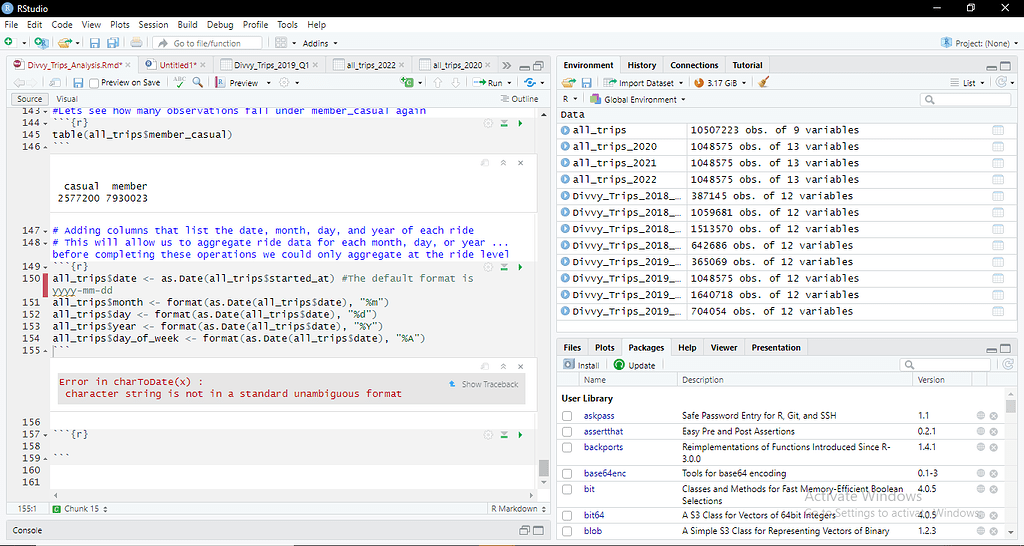Check the askpass package checkbox

567,416
